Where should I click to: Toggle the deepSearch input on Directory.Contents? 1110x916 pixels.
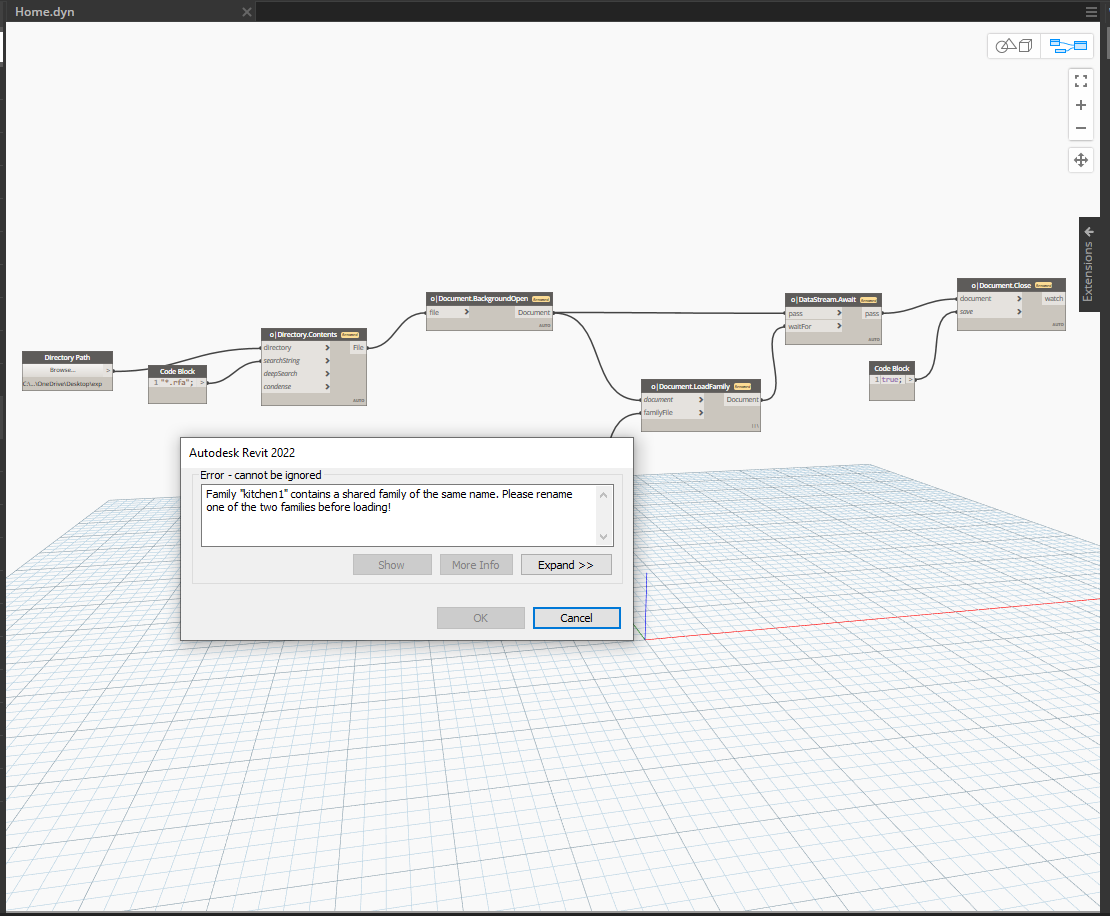pyautogui.click(x=329, y=373)
